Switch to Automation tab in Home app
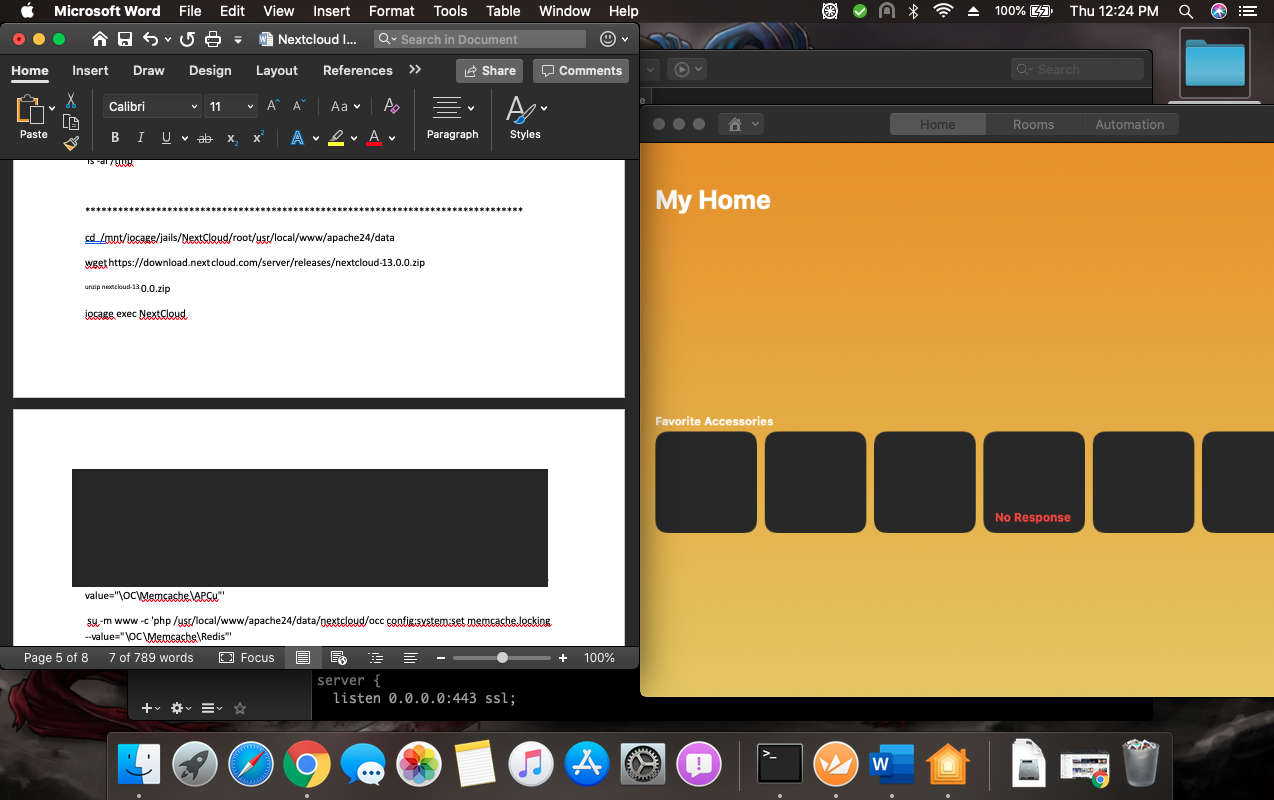The image size is (1274, 800). pos(1130,124)
